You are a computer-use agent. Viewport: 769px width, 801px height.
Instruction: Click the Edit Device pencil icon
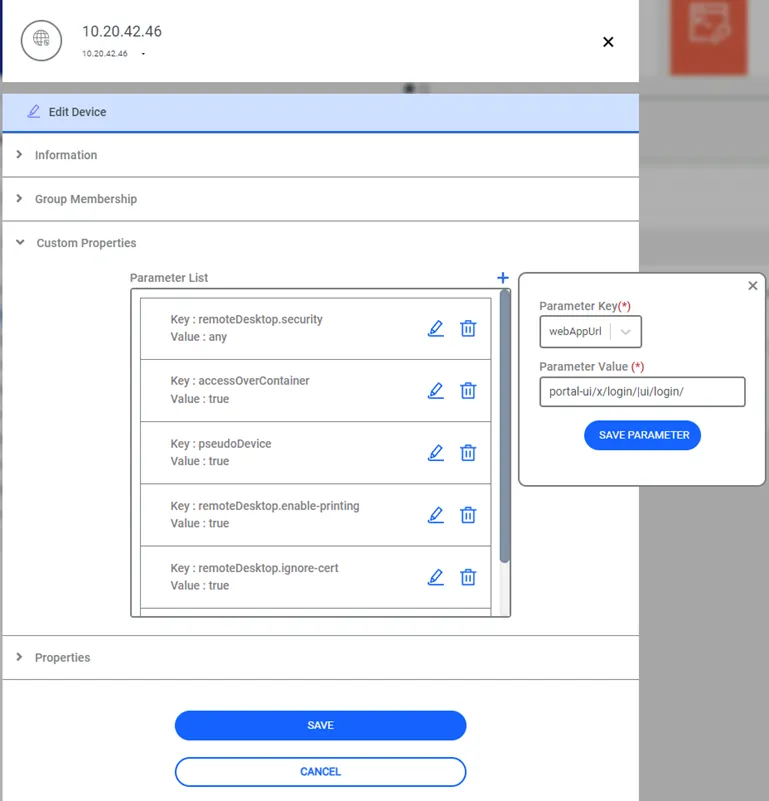34,111
